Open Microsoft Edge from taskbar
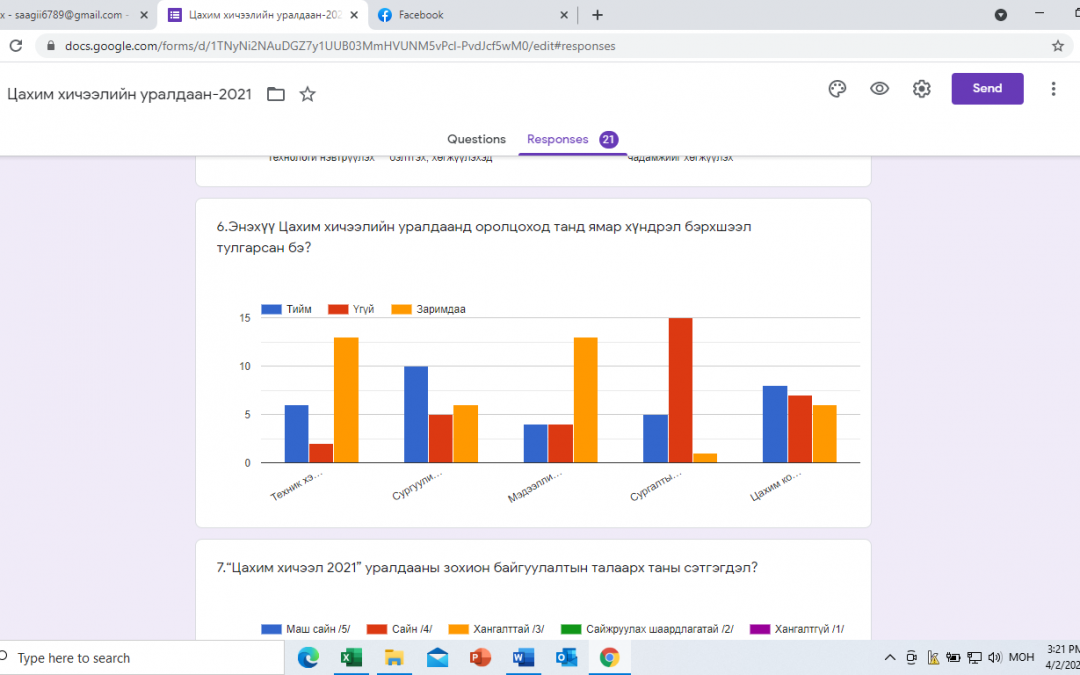Viewport: 1080px width, 675px height. pyautogui.click(x=308, y=658)
